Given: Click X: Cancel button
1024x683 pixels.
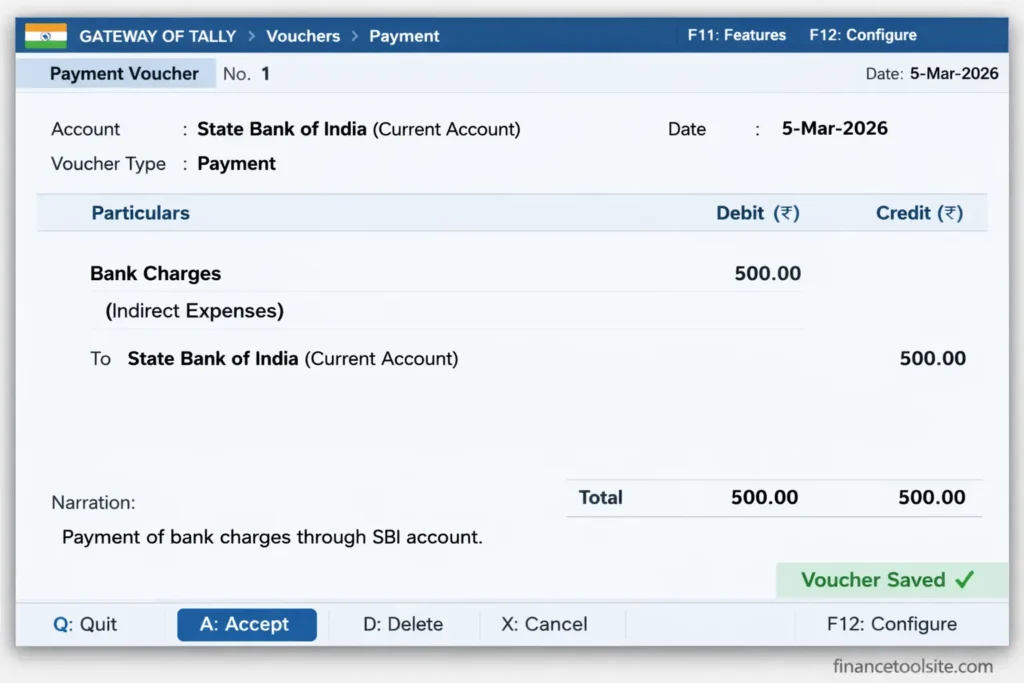Looking at the screenshot, I should pos(544,624).
